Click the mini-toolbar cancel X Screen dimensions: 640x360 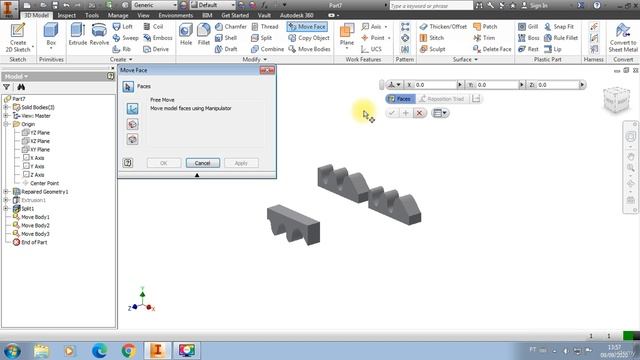pos(419,113)
